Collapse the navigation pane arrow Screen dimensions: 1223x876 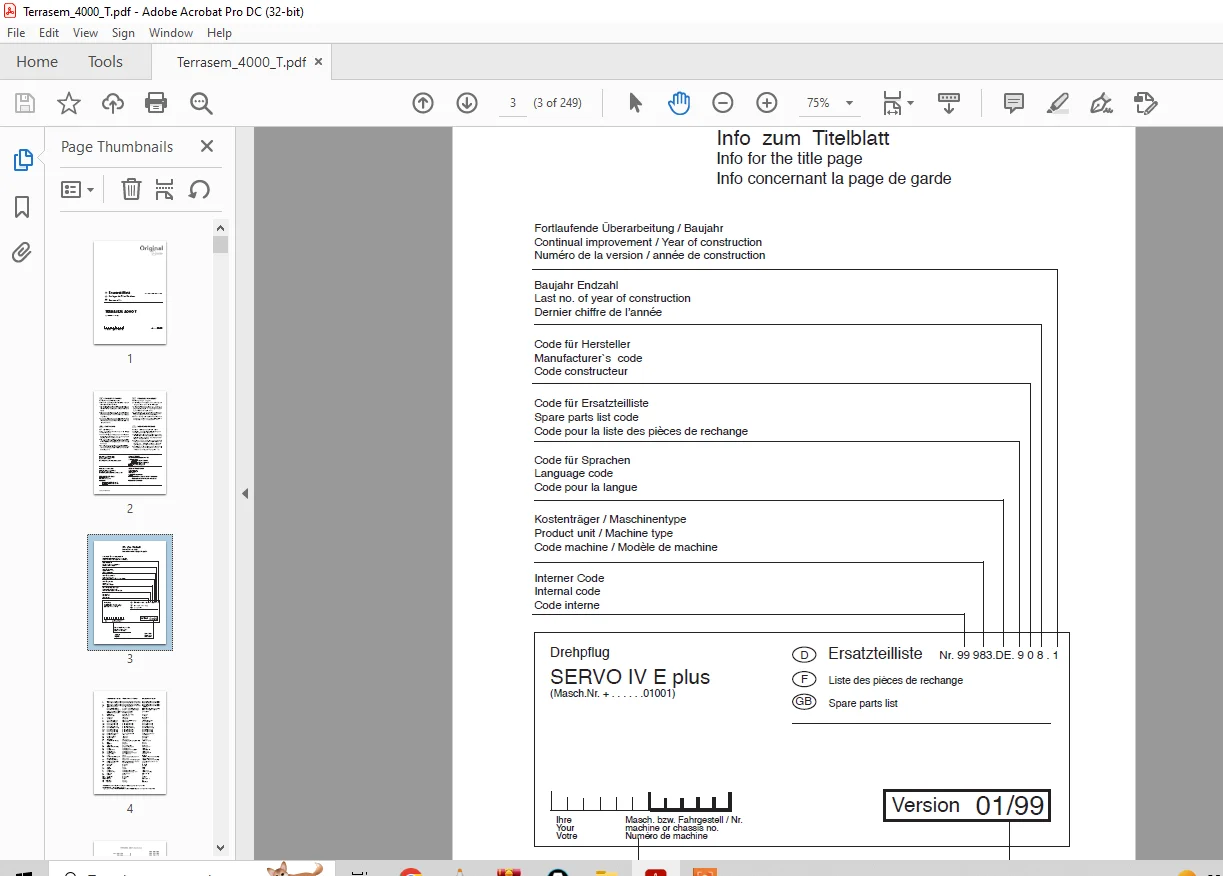pyautogui.click(x=245, y=493)
